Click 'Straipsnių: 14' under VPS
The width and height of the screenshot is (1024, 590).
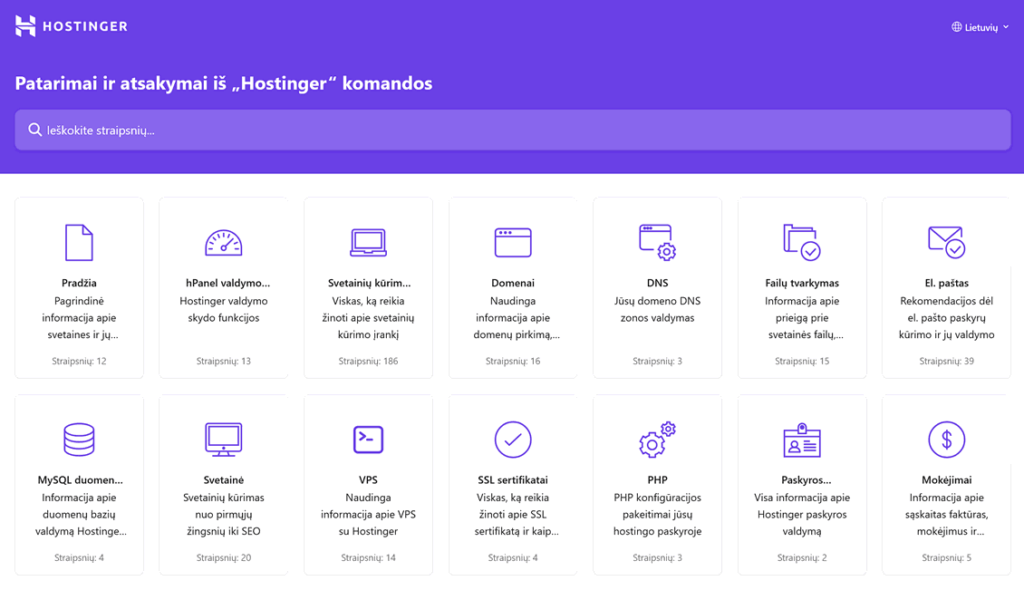[368, 557]
